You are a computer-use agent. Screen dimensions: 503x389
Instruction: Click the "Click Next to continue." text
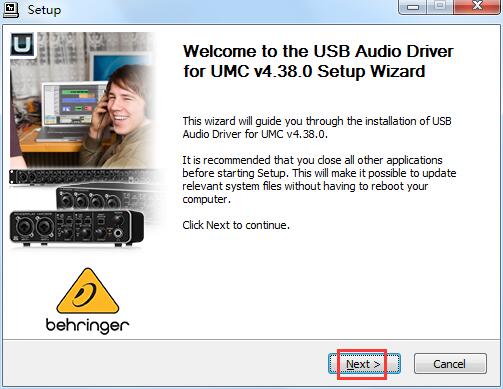tap(236, 225)
